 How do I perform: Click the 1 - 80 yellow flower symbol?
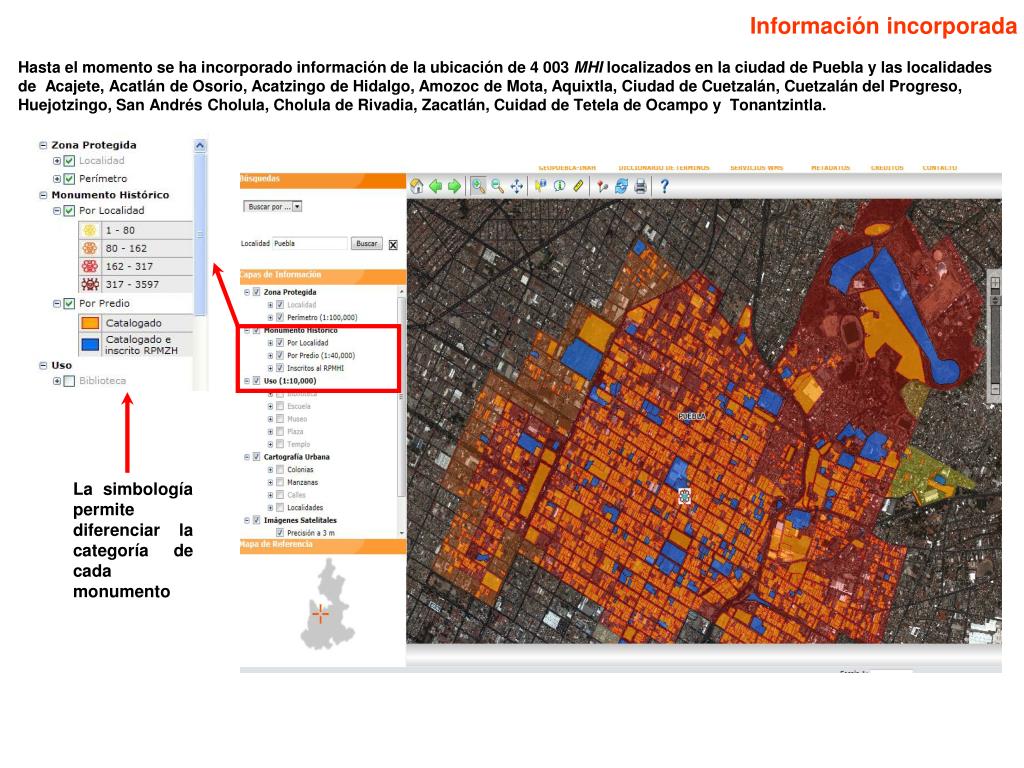[x=89, y=230]
